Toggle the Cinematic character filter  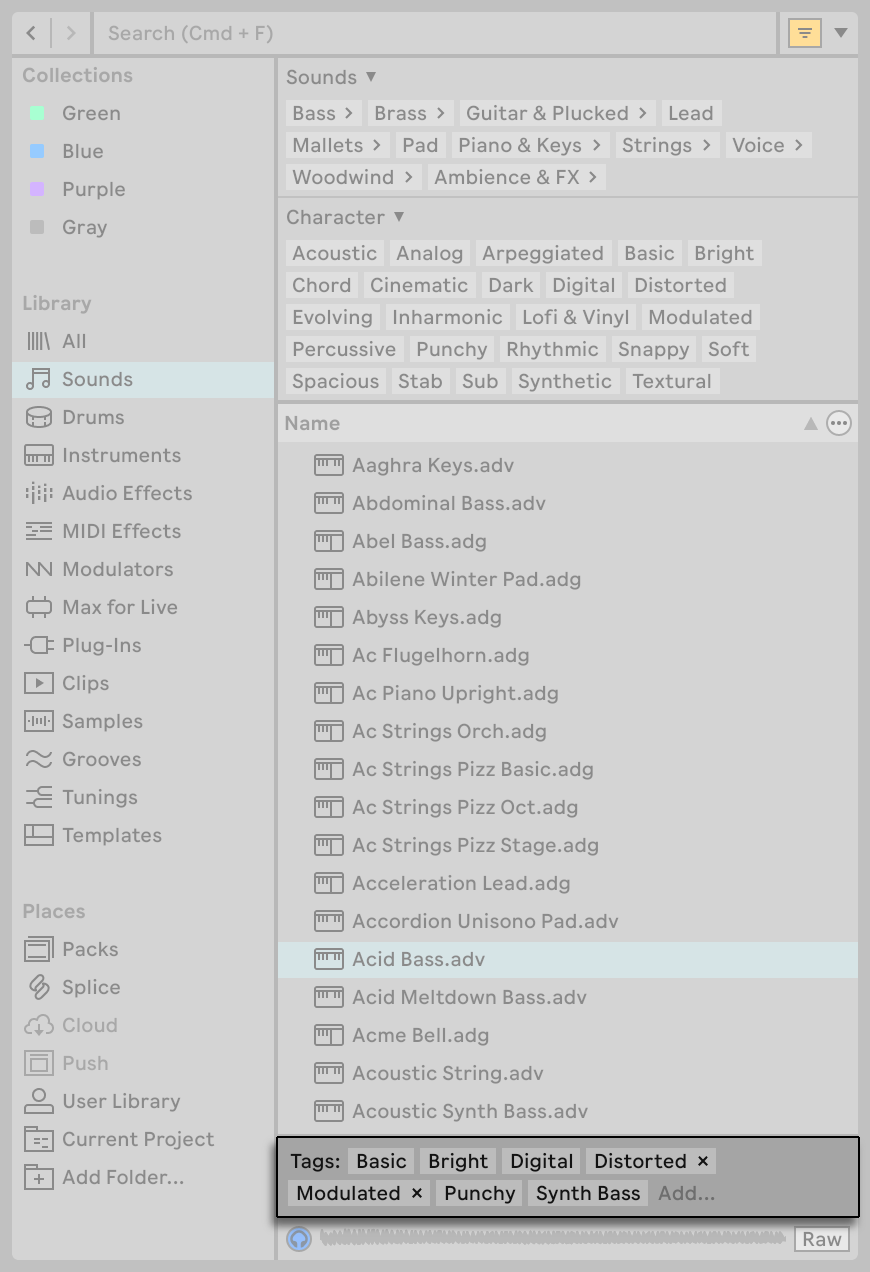click(x=419, y=285)
